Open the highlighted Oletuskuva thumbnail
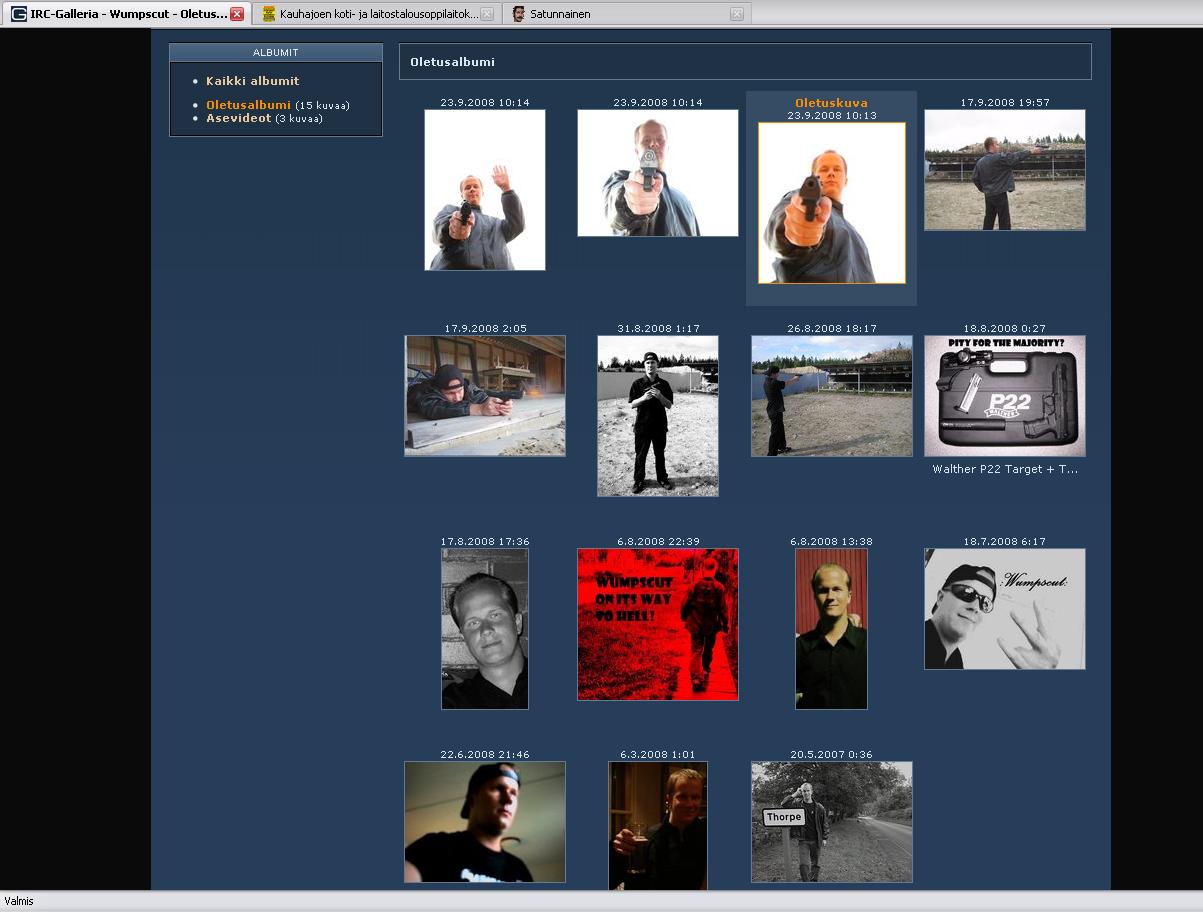This screenshot has width=1203, height=912. click(831, 203)
